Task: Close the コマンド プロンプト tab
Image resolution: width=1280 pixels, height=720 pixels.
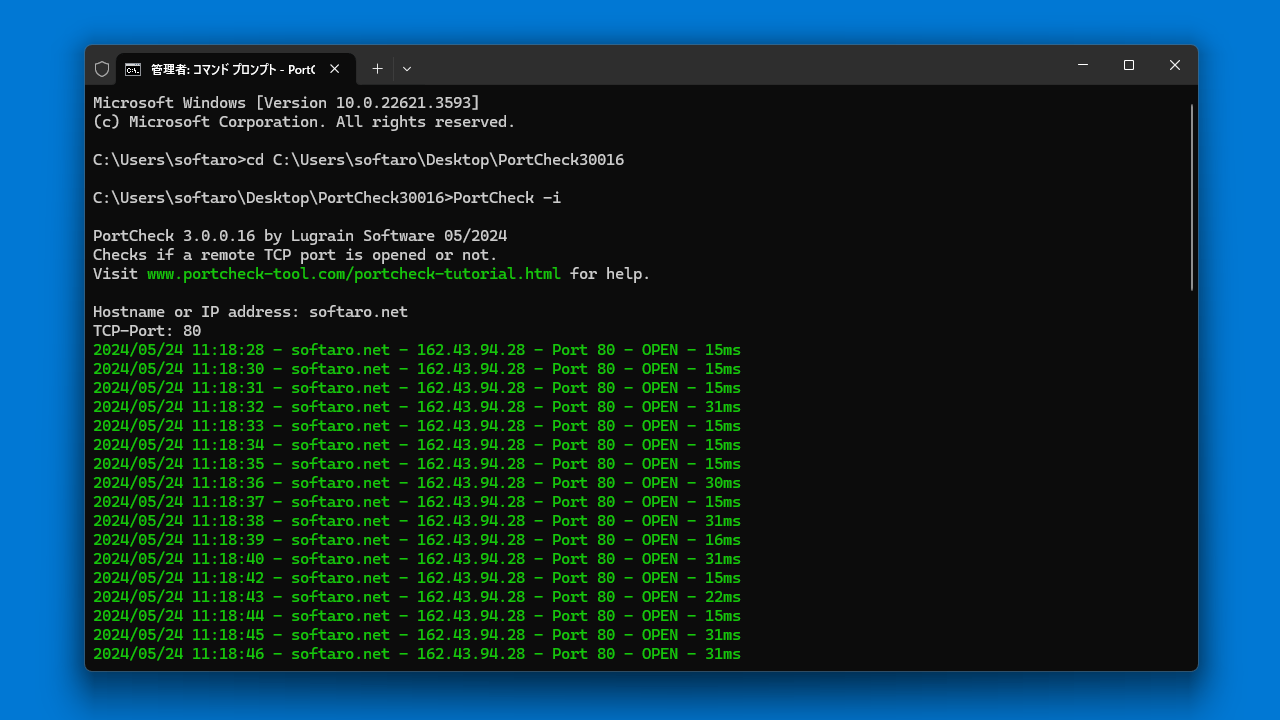Action: tap(335, 69)
